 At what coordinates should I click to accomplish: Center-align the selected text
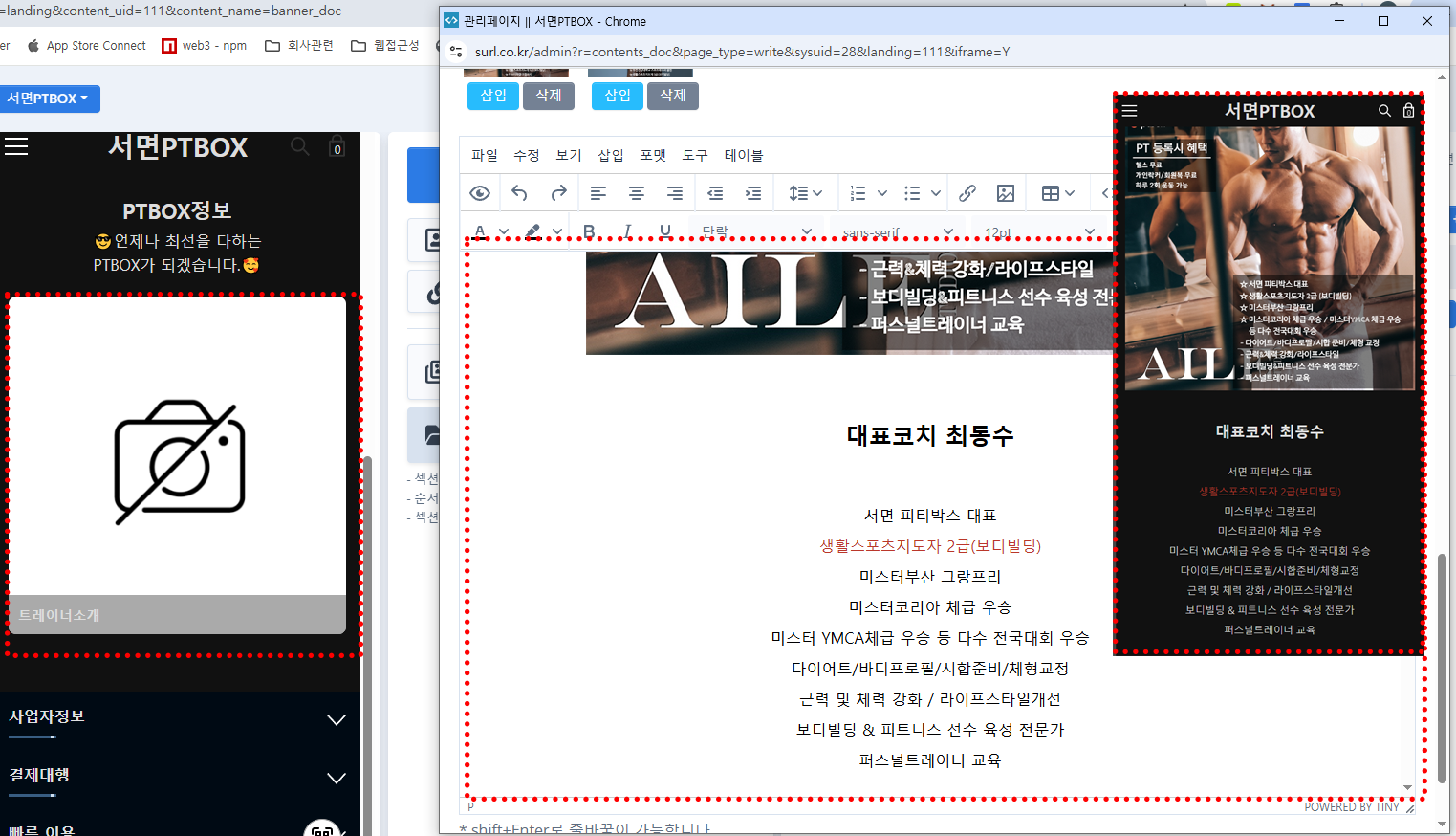tap(637, 193)
